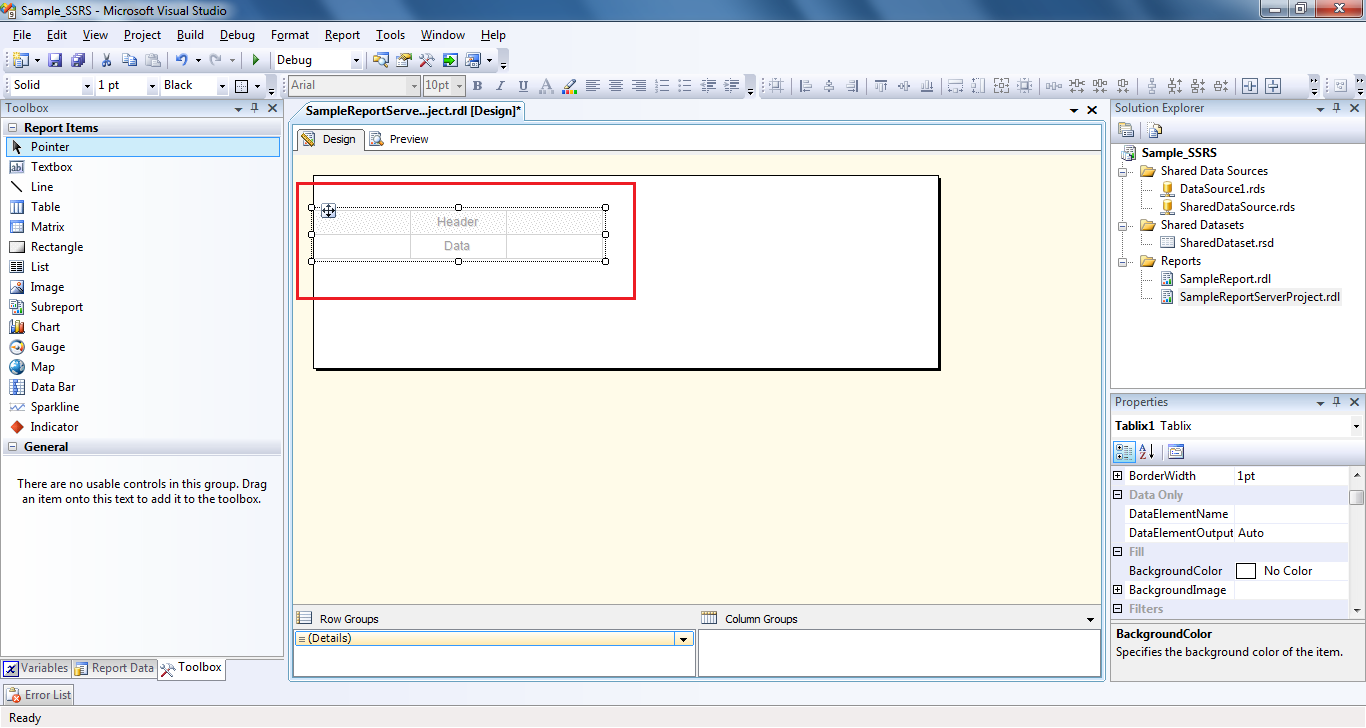
Task: Switch to the Variables tab
Action: pos(36,668)
